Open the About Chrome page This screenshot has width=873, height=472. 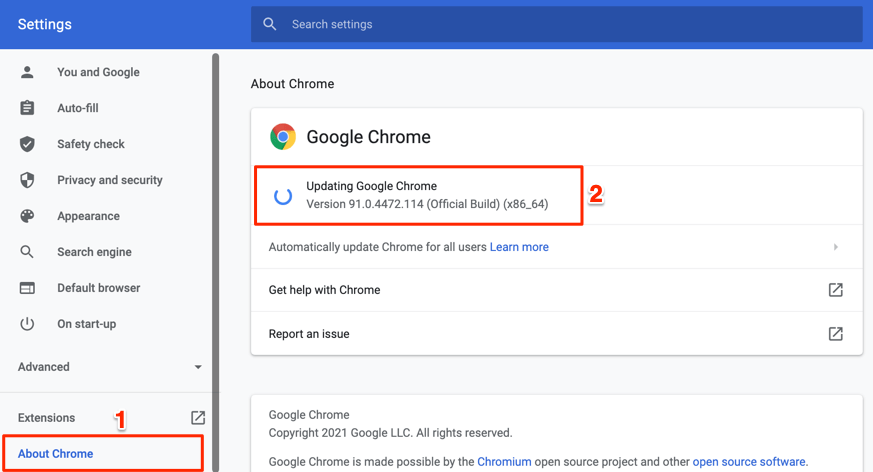click(56, 453)
